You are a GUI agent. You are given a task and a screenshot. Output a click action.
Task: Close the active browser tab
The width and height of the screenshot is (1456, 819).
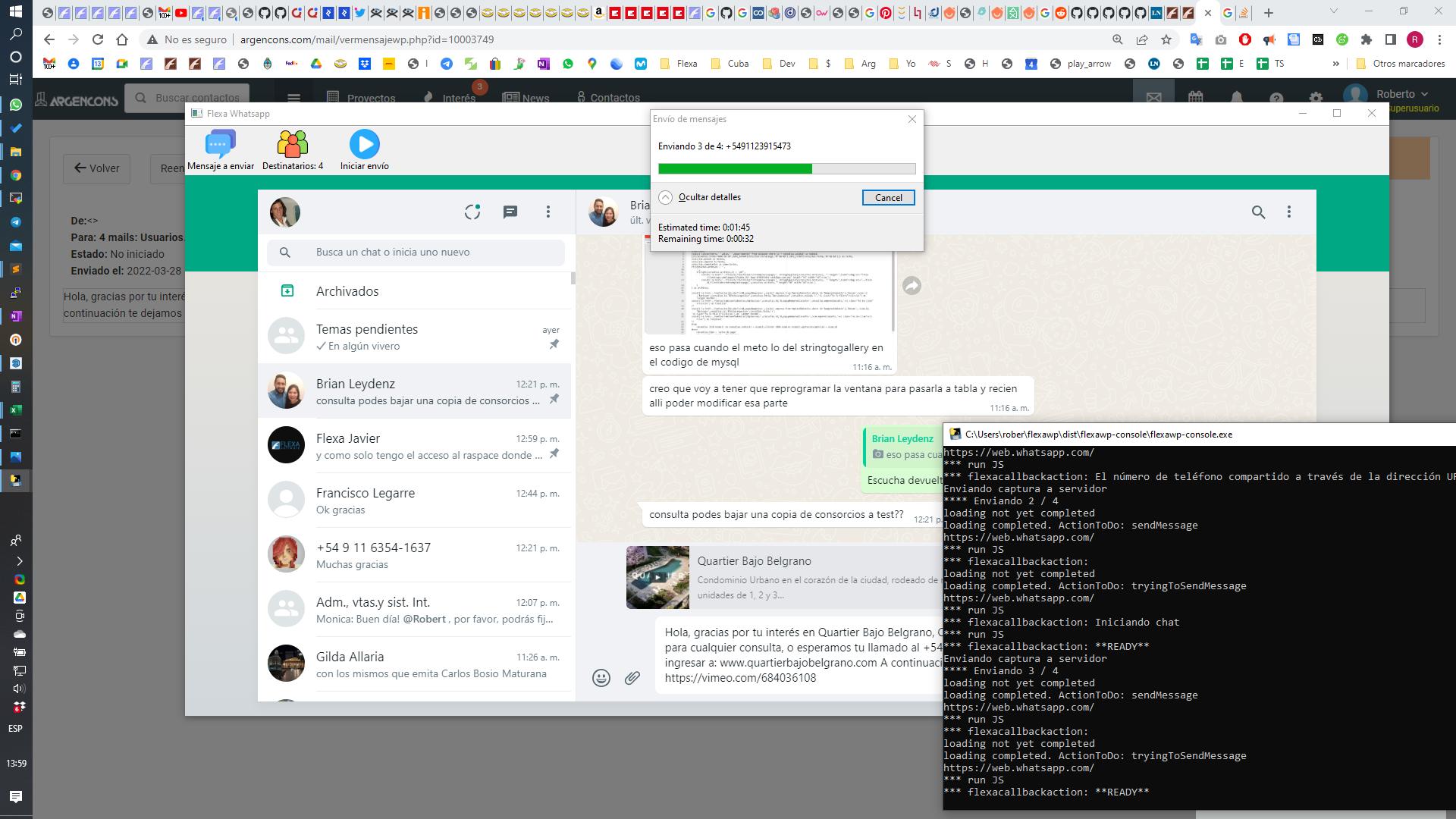[1208, 13]
